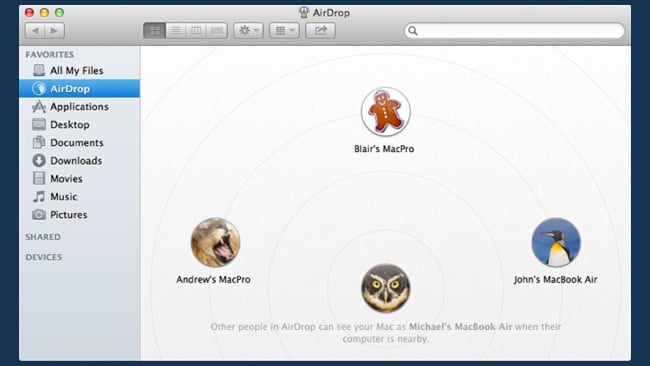The image size is (650, 366).
Task: Expand the DEVICES sidebar section
Action: tap(44, 257)
